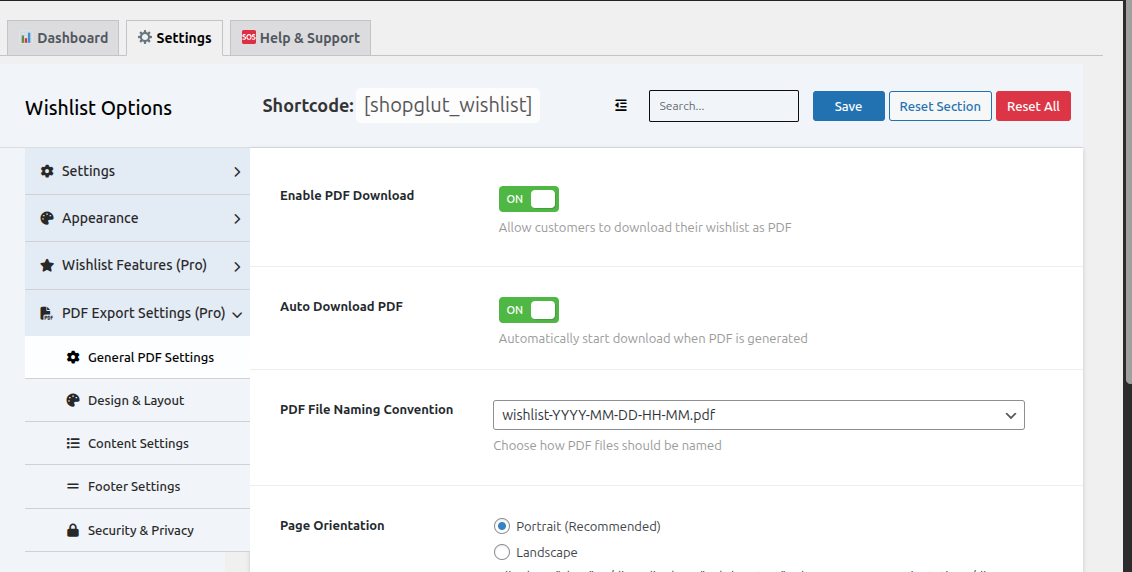Viewport: 1132px width, 572px height.
Task: Click the palette icon beside Design & Layout
Action: click(x=73, y=400)
